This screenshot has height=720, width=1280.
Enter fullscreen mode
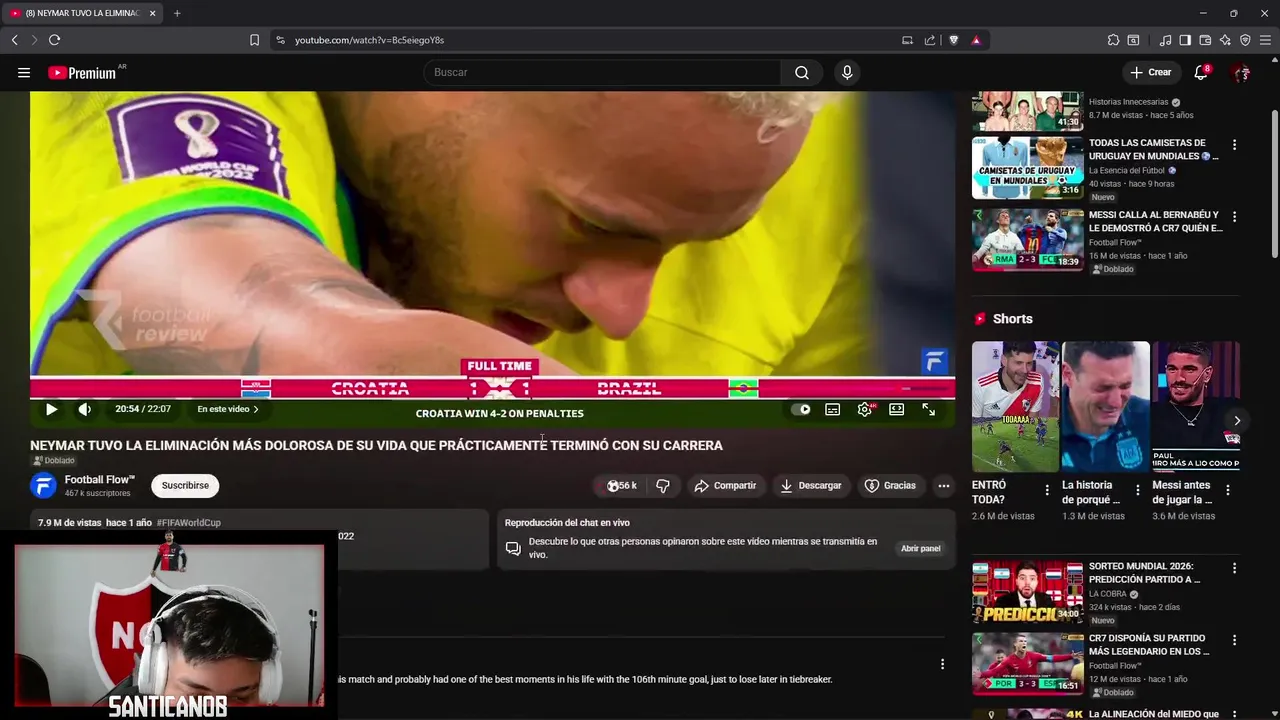pyautogui.click(x=929, y=409)
